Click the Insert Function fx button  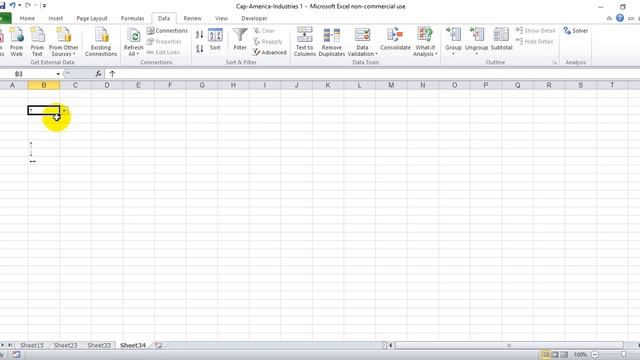[x=98, y=74]
